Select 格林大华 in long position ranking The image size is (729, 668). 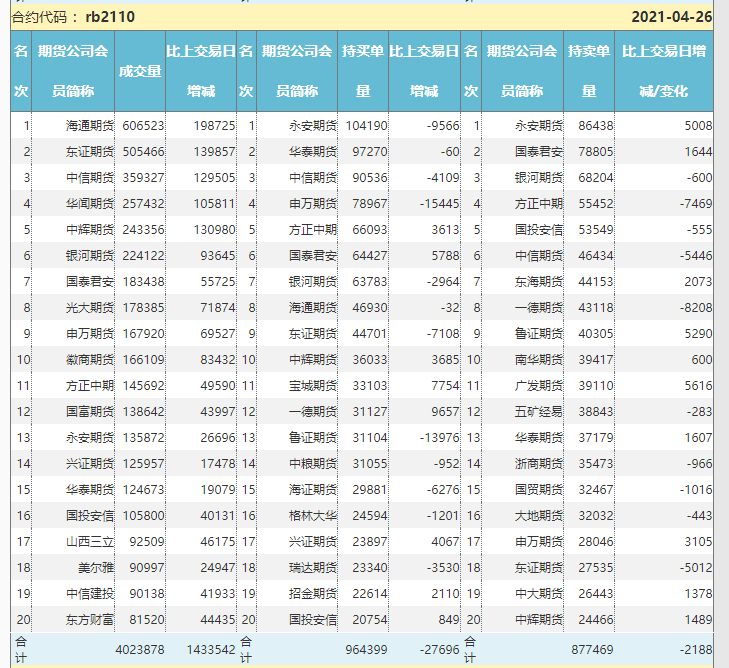(313, 516)
